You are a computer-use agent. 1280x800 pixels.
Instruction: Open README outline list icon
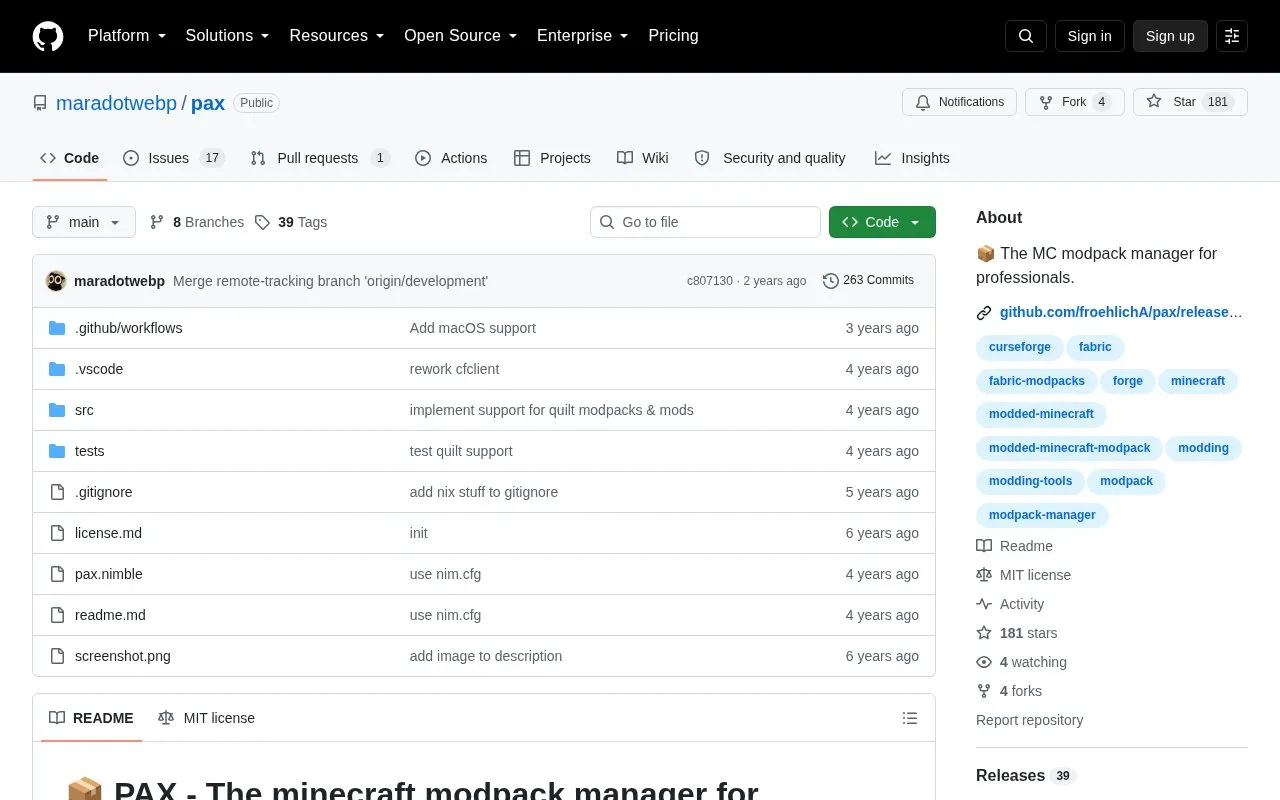910,718
